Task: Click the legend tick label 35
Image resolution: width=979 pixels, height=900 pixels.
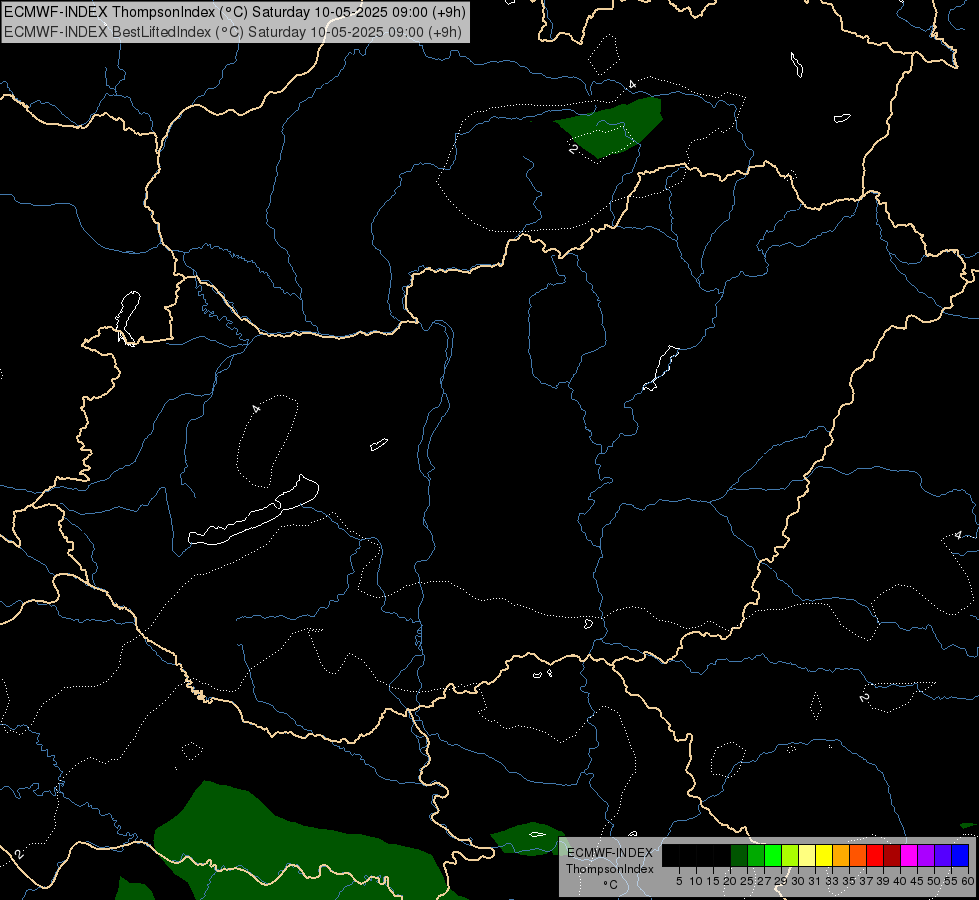Action: click(x=849, y=881)
